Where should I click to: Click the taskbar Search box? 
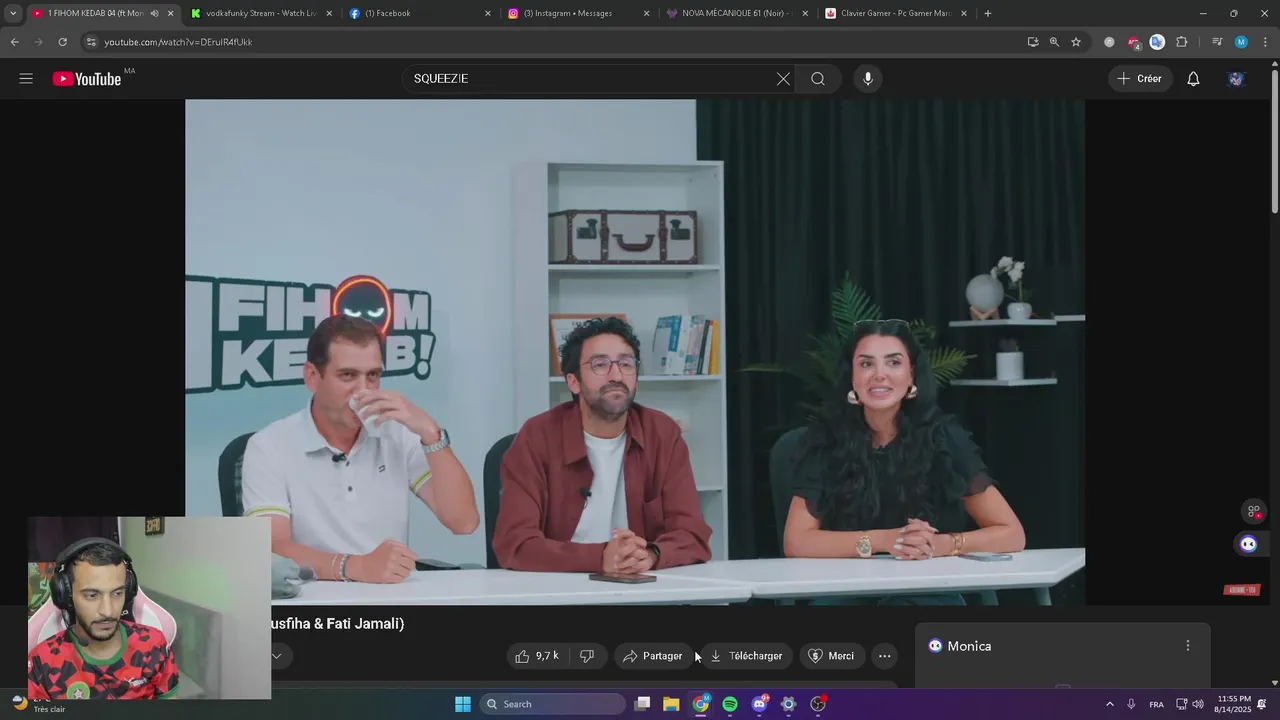click(553, 704)
